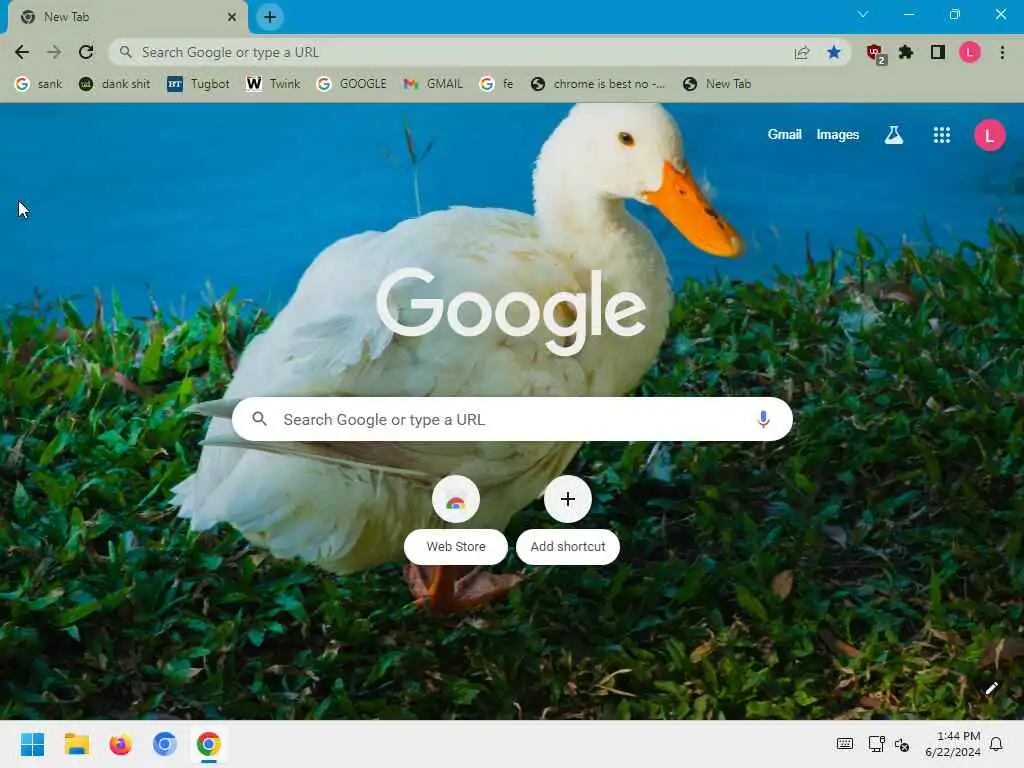Viewport: 1024px width, 768px height.
Task: Reload the current page
Action: [86, 52]
